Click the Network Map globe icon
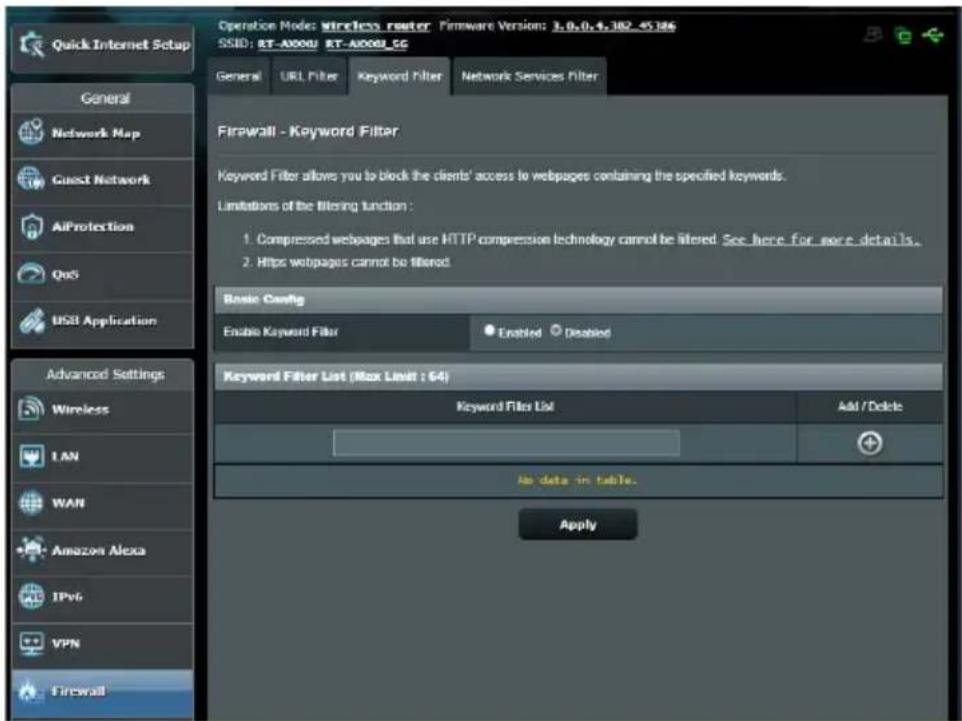The width and height of the screenshot is (962, 721). (31, 132)
